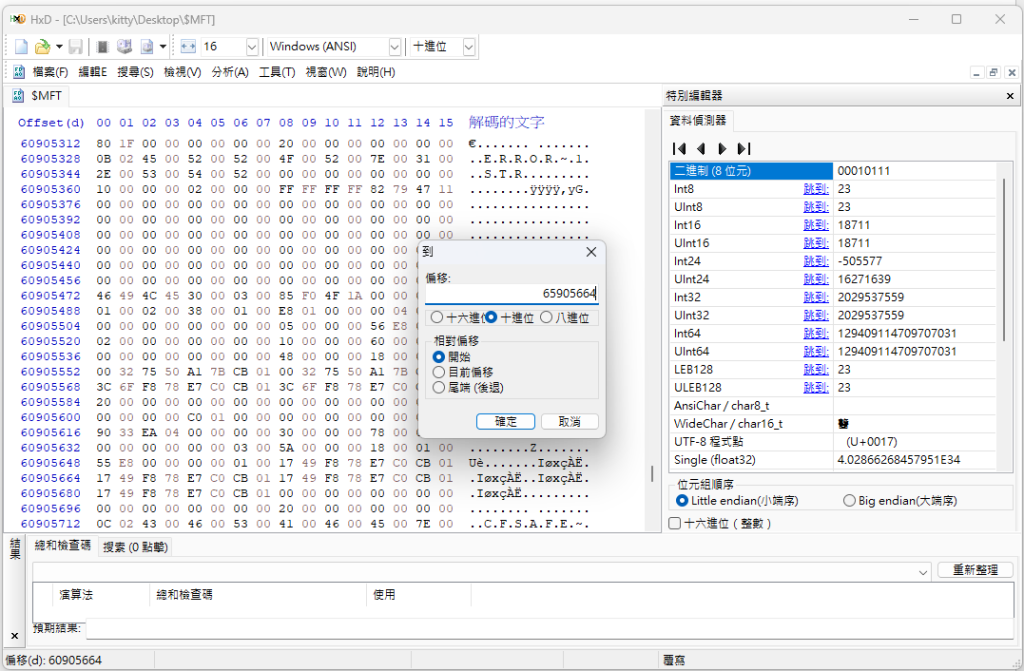Open the 檔案(F) menu
1024x671 pixels.
[50, 72]
